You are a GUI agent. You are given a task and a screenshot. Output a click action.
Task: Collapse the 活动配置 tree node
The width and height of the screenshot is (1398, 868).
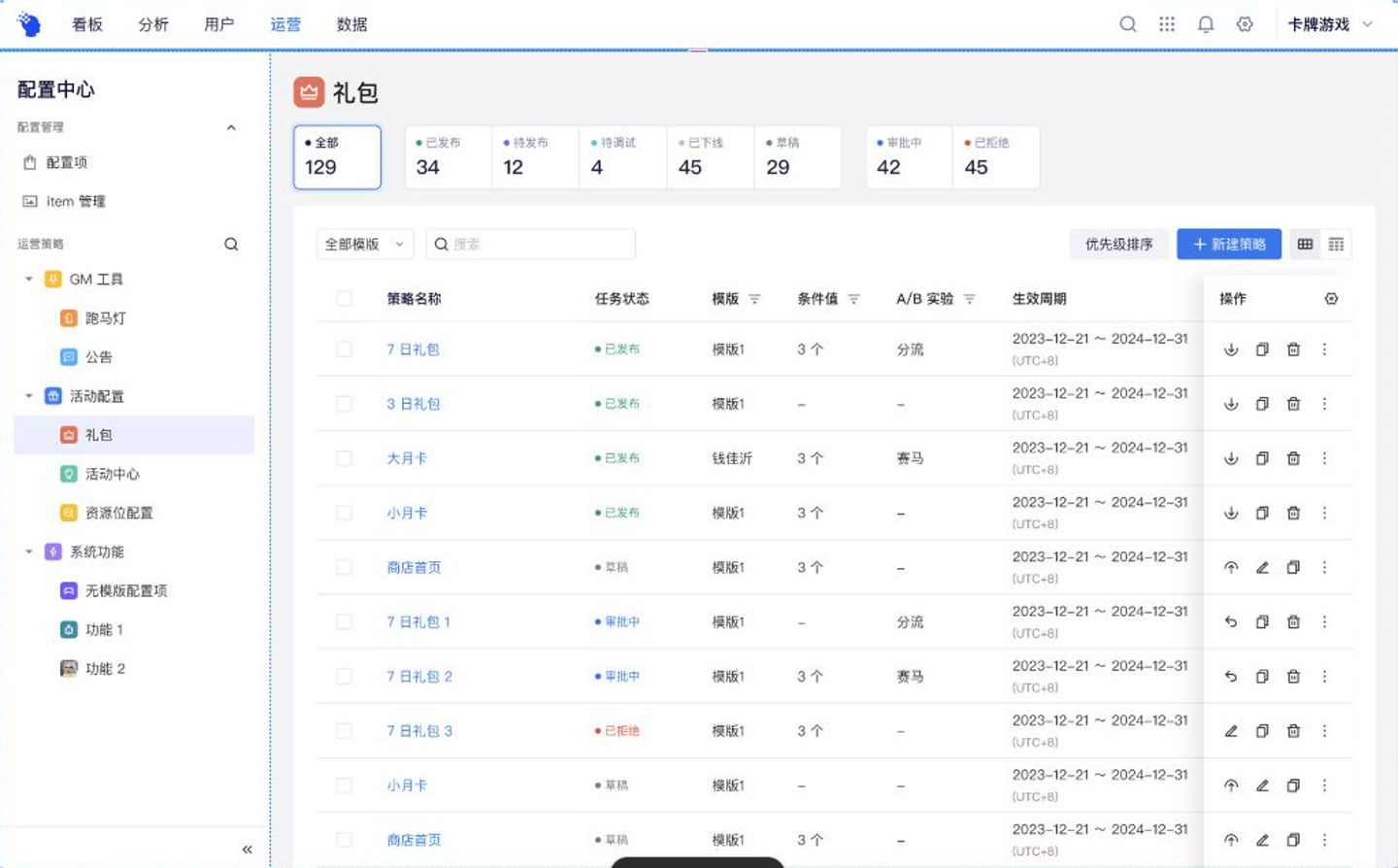pyautogui.click(x=29, y=396)
